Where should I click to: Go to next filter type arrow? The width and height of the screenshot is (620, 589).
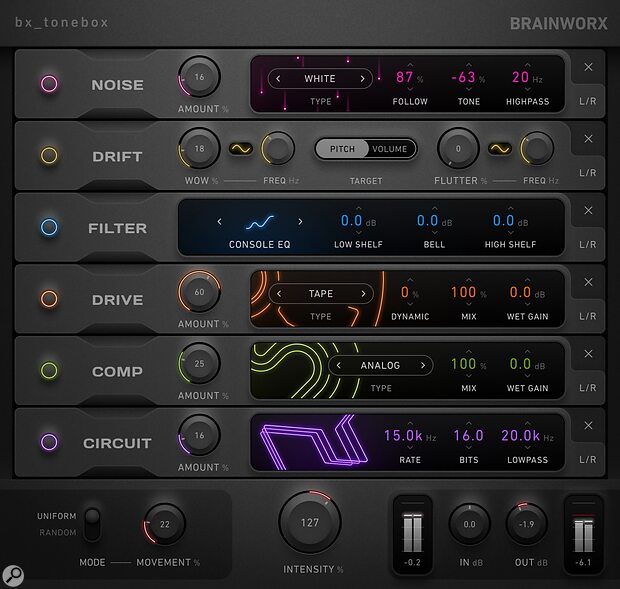click(301, 222)
